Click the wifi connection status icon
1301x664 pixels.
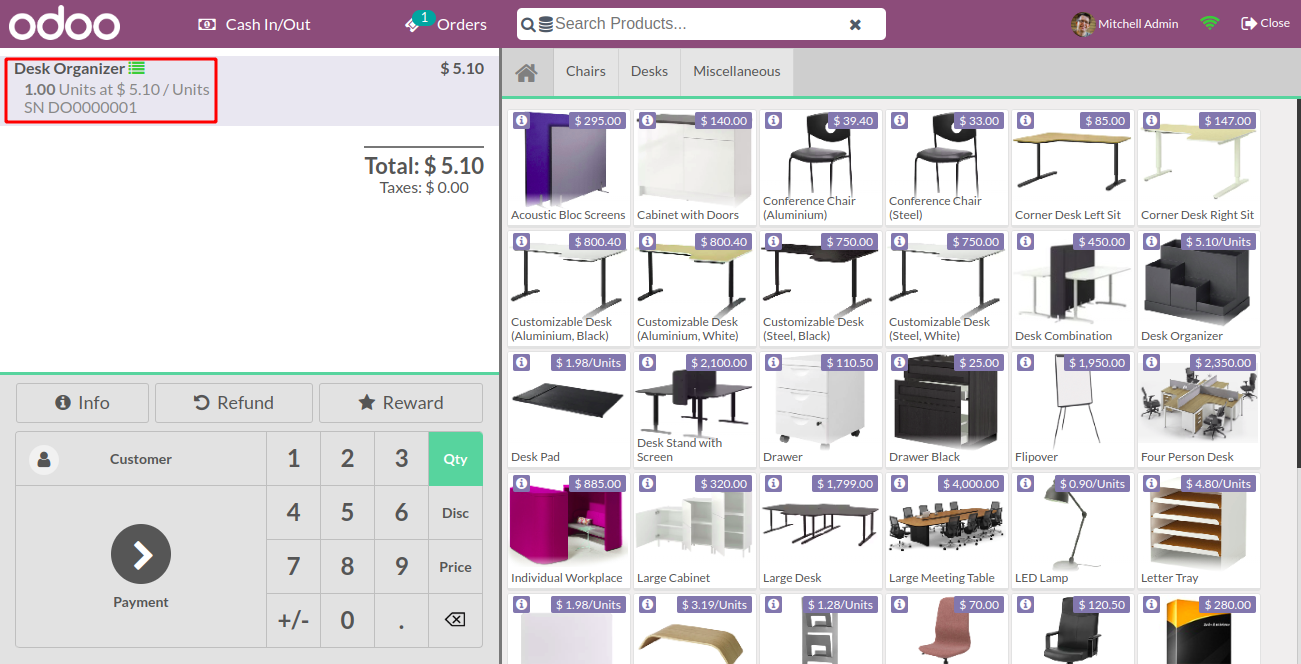click(1210, 23)
